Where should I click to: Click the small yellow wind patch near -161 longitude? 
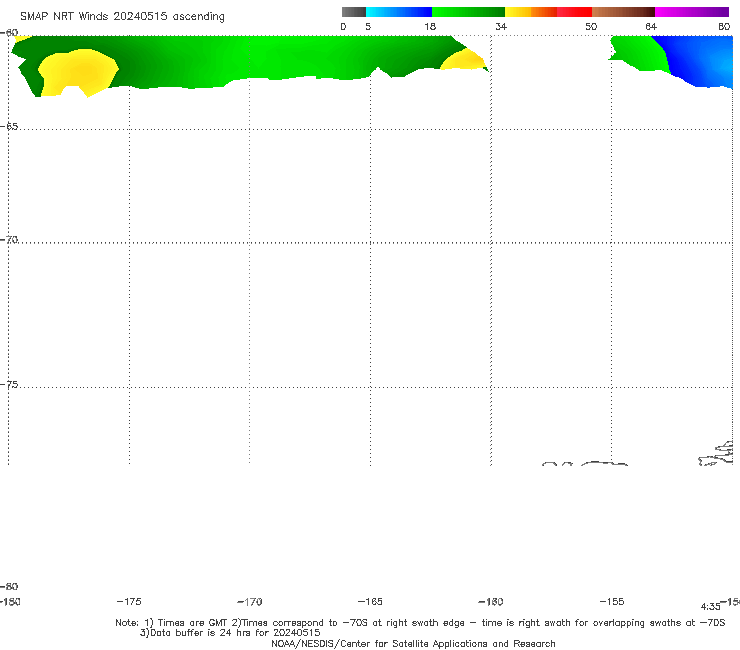click(464, 60)
